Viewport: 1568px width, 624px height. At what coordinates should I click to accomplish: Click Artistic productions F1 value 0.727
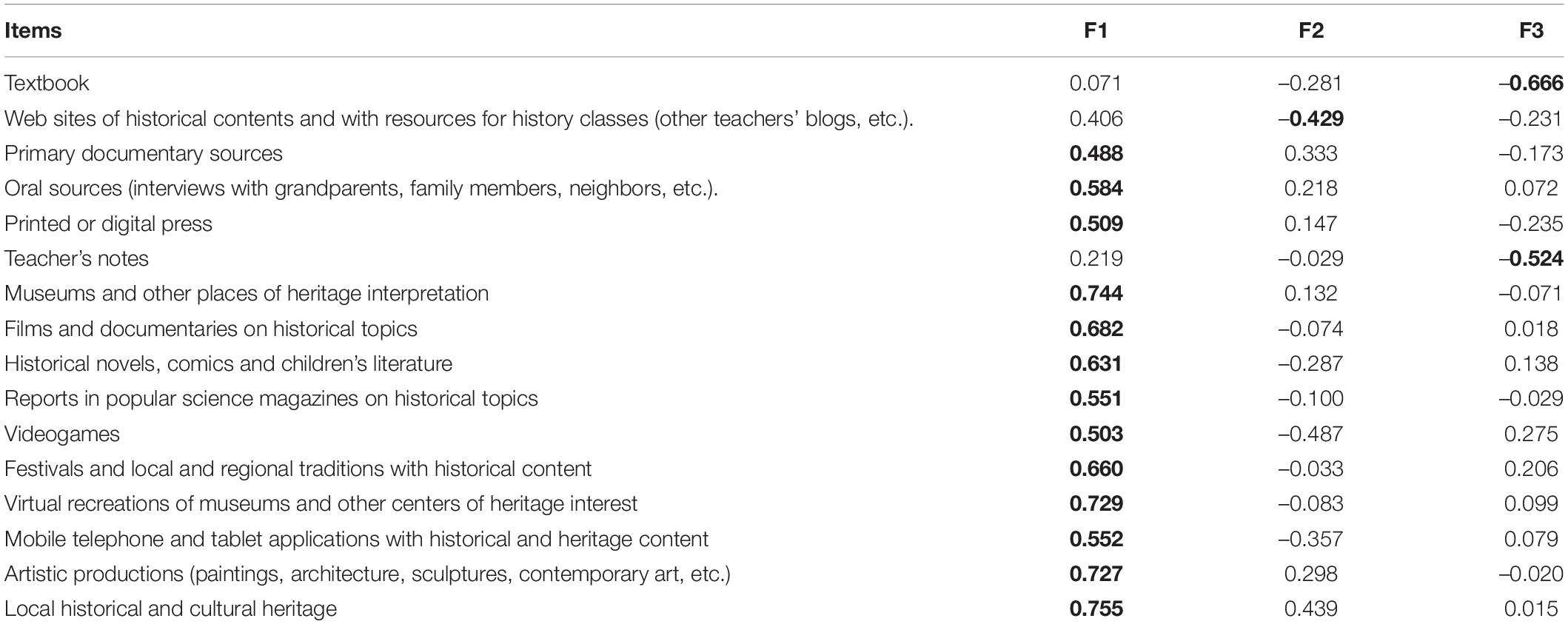(x=1096, y=574)
